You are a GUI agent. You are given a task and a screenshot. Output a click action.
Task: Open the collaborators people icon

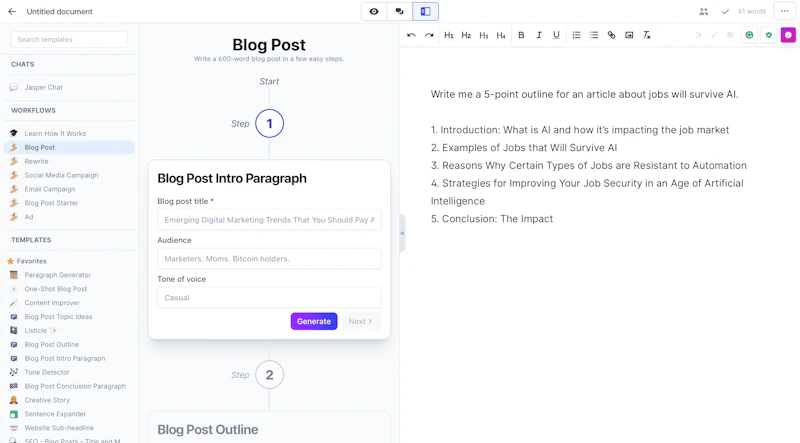pyautogui.click(x=704, y=11)
